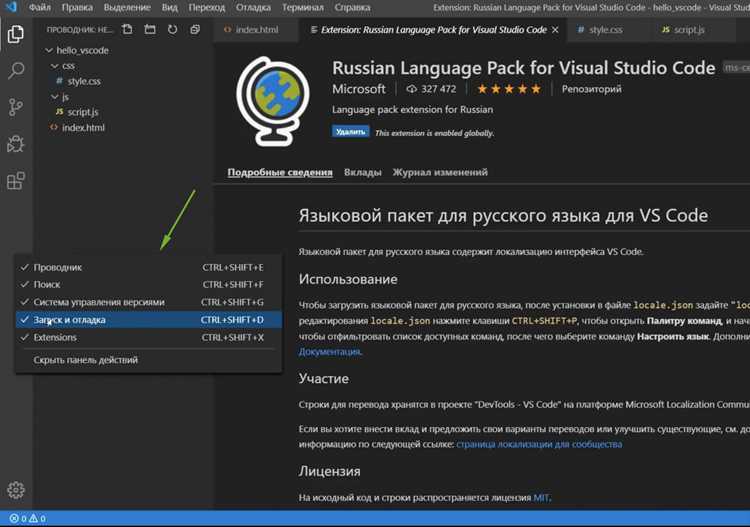This screenshot has height=527, width=750.
Task: Open the MIT license link
Action: (541, 498)
